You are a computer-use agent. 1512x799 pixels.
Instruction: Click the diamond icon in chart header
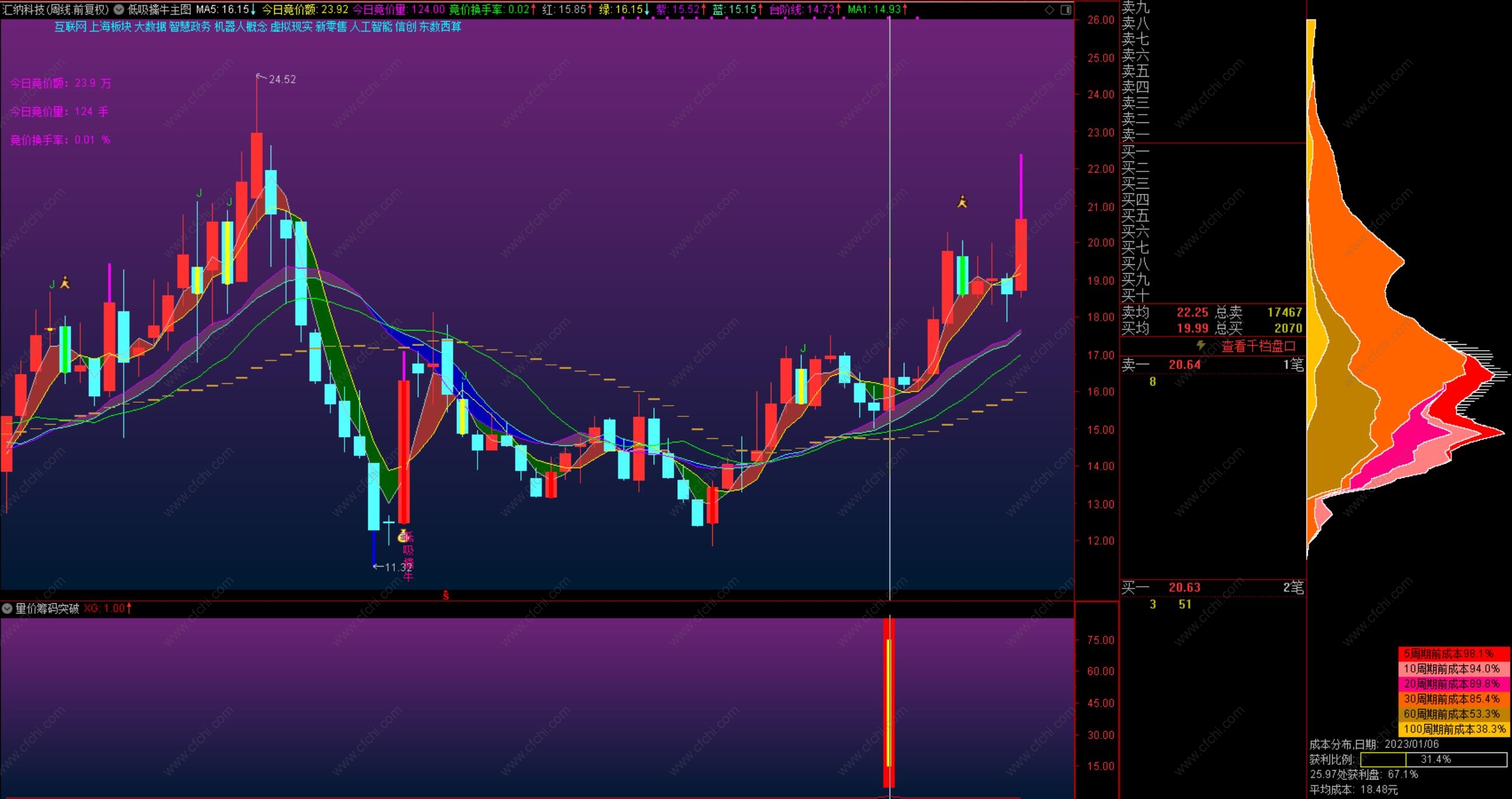coord(1049,9)
